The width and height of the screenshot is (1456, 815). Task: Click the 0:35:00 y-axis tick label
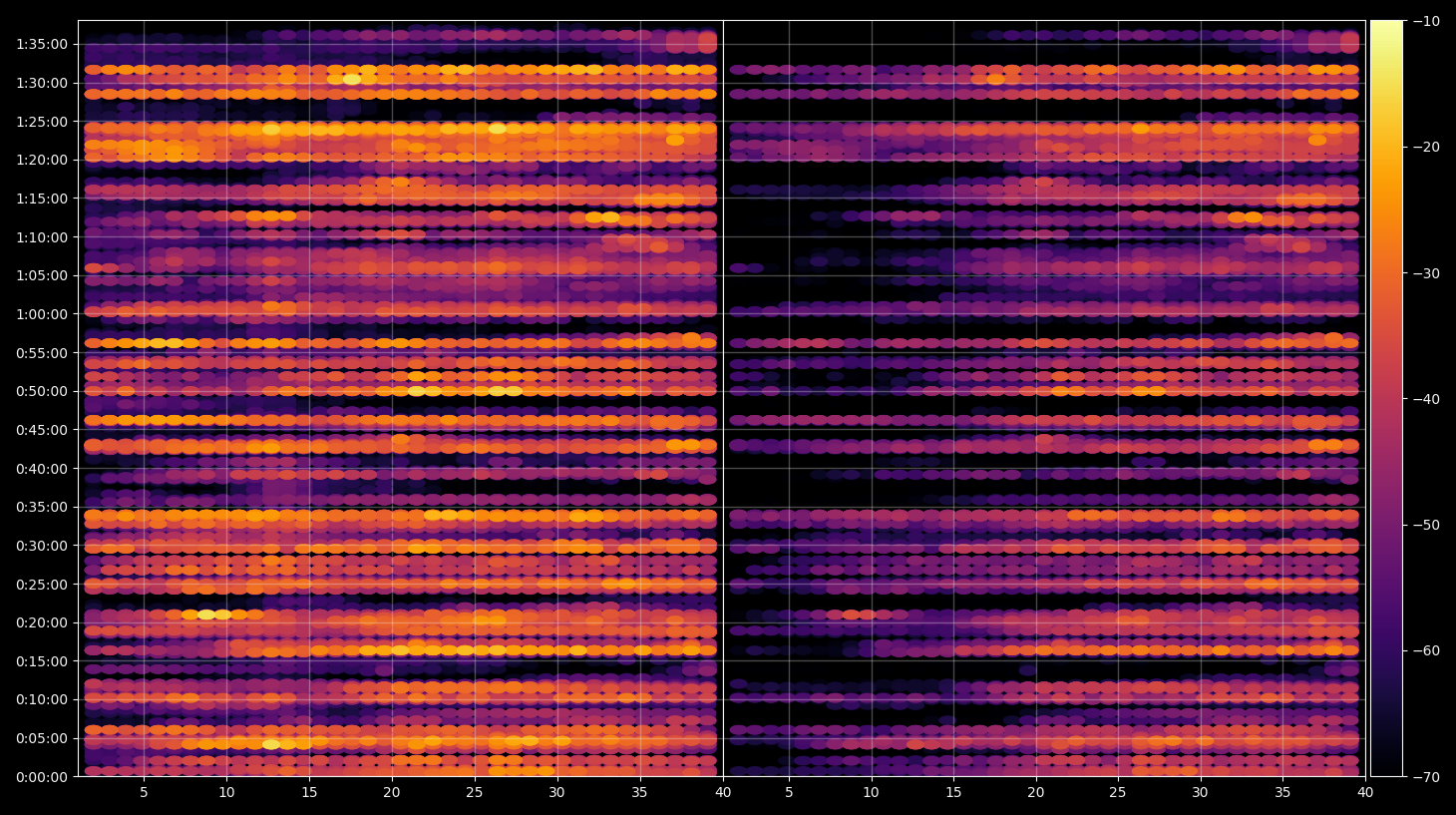(x=42, y=507)
